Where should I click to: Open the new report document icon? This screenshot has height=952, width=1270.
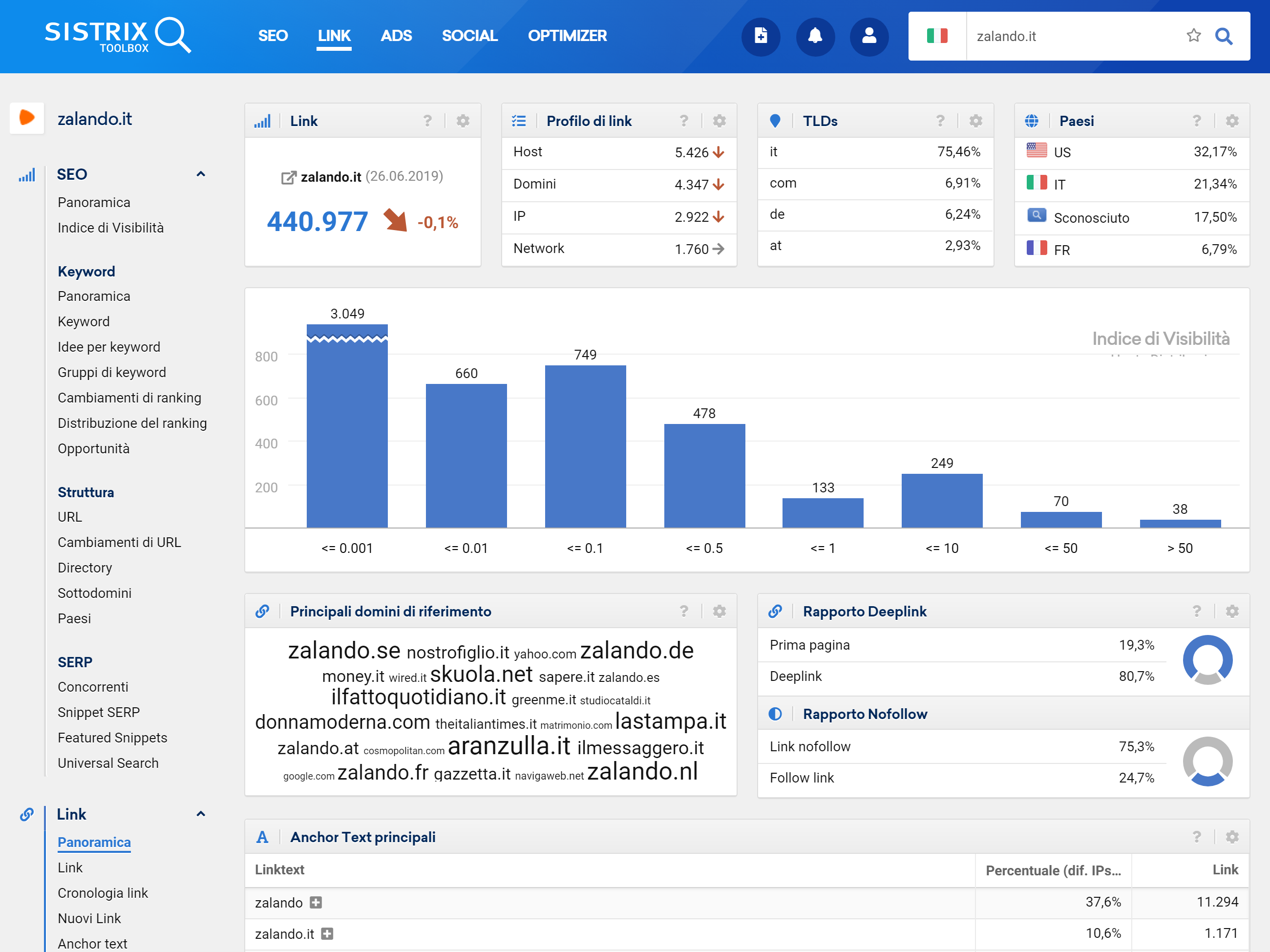coord(761,36)
